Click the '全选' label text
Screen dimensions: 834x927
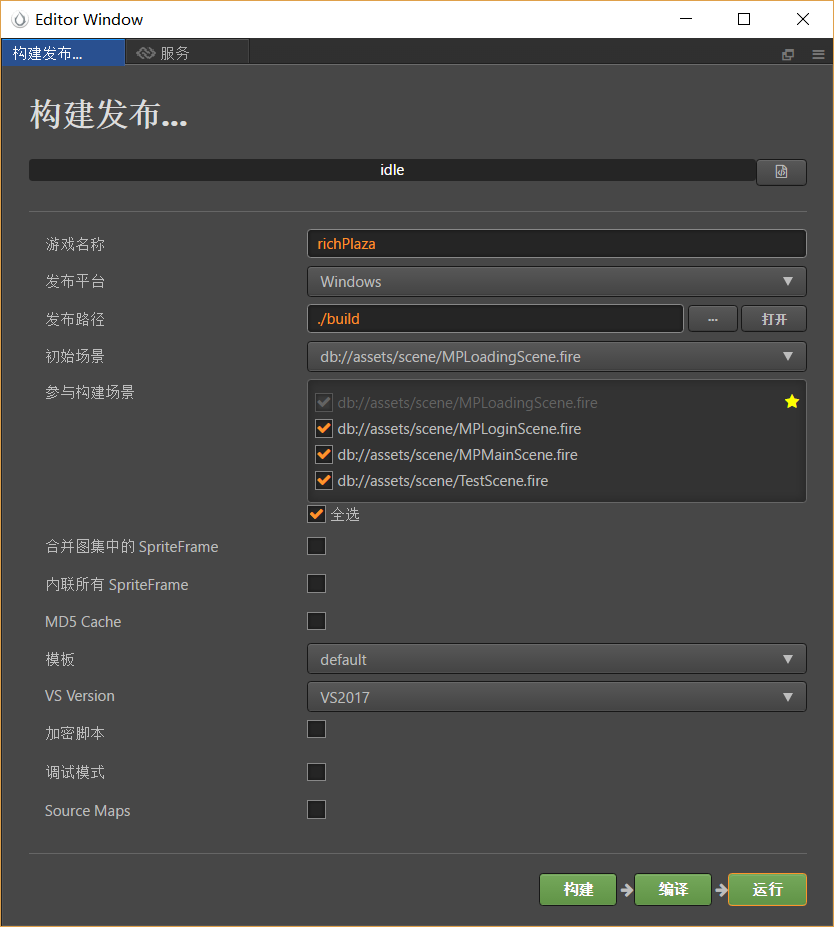[345, 514]
